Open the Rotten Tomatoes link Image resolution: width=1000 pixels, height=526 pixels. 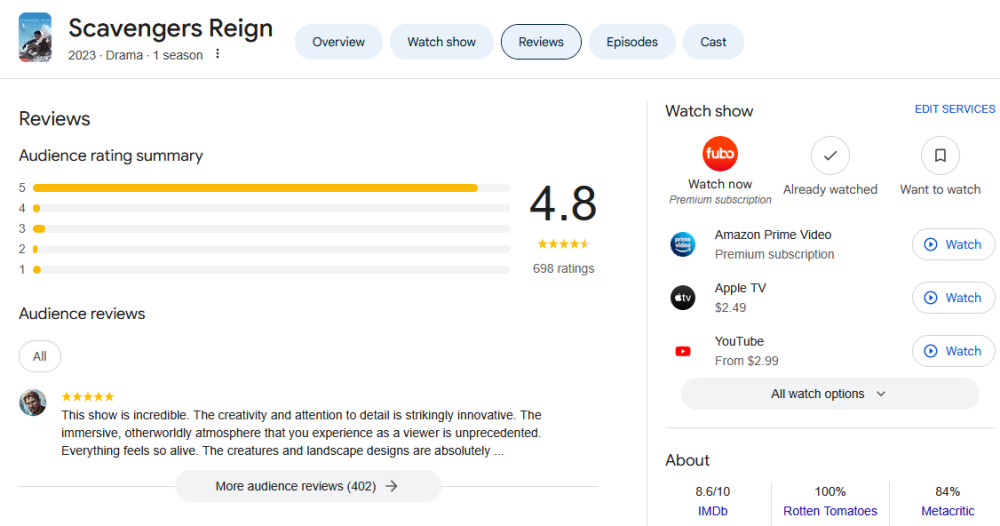pyautogui.click(x=830, y=511)
